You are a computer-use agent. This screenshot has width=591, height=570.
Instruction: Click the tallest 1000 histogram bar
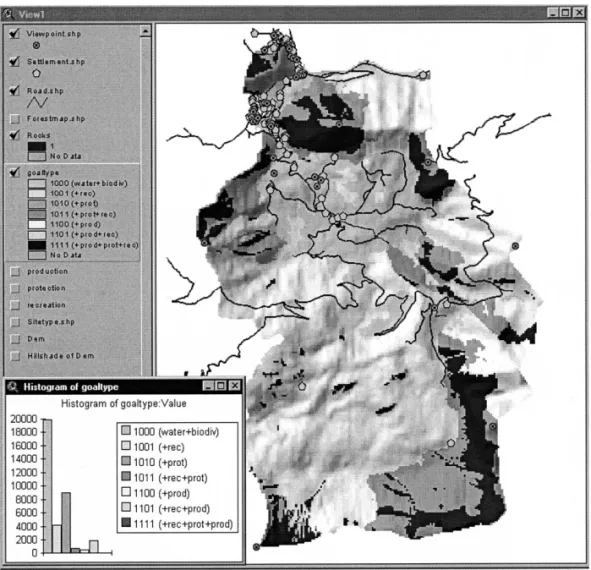[x=47, y=486]
